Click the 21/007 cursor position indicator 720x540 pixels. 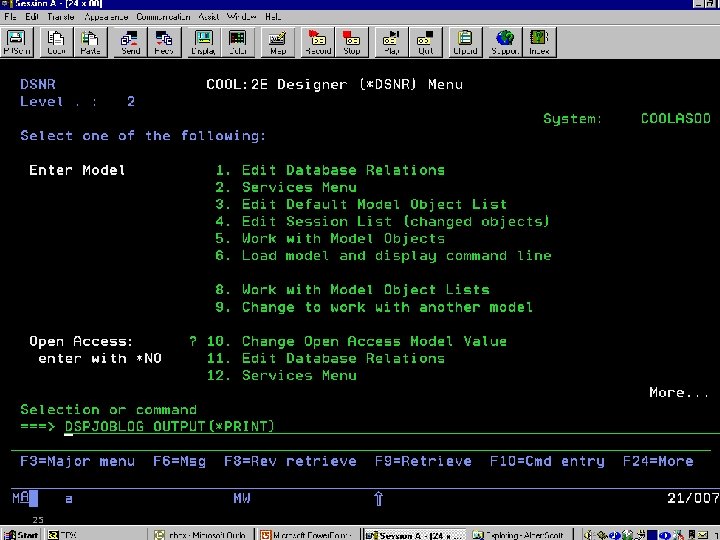[693, 498]
